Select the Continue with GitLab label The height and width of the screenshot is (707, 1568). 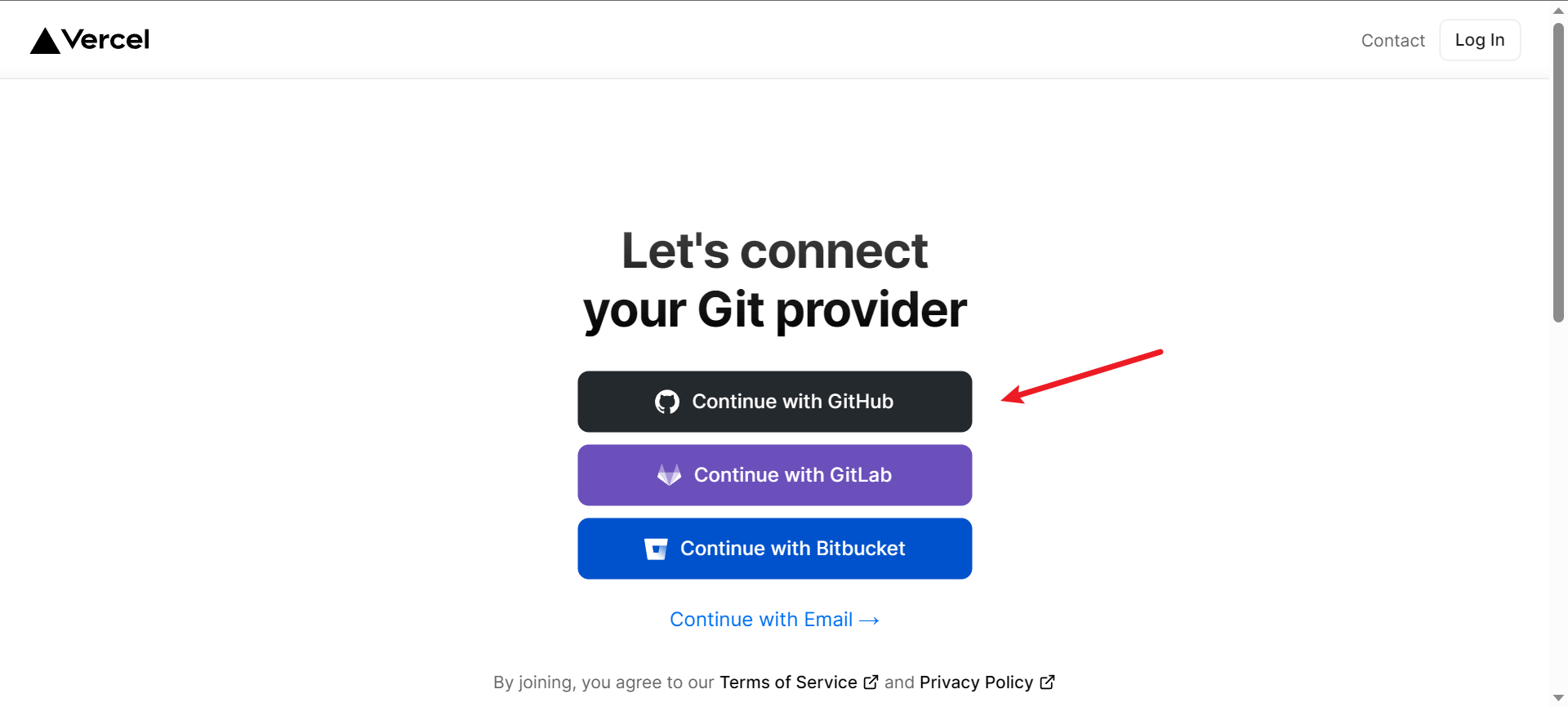click(792, 475)
